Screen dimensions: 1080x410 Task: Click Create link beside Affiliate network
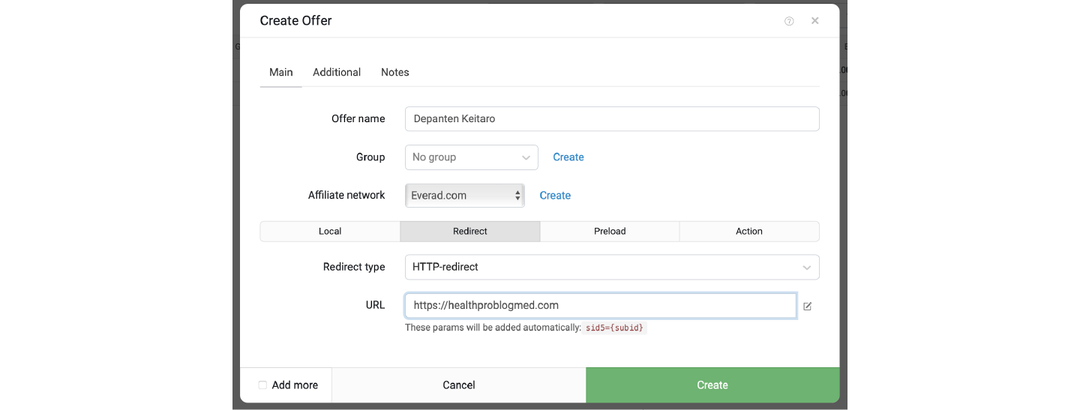555,195
